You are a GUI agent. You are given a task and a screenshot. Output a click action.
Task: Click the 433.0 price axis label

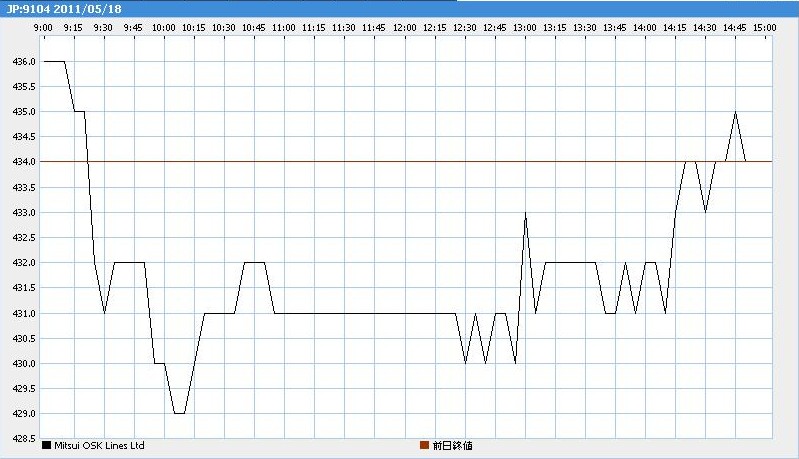(24, 212)
